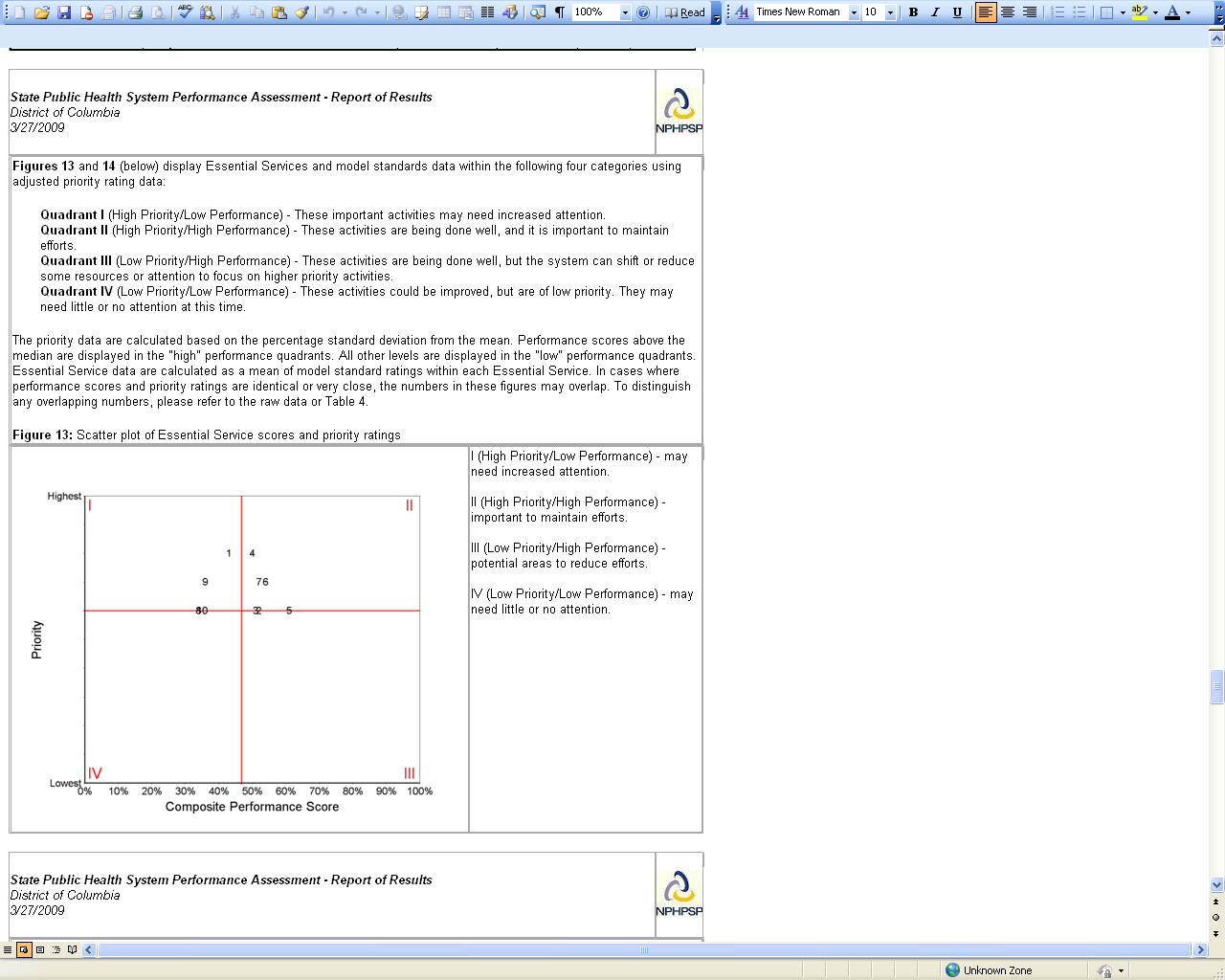Toggle Show/Hide paragraph marks
This screenshot has height=980, width=1225.
click(560, 12)
